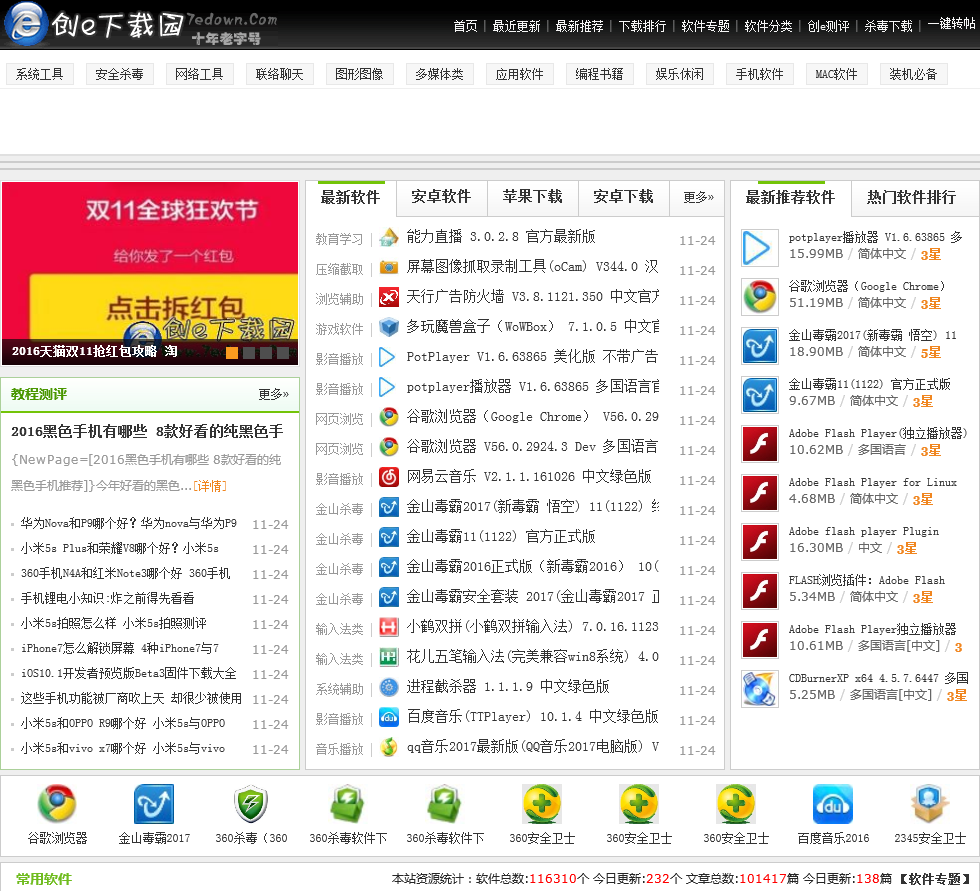This screenshot has width=980, height=891.
Task: Open 下载排行 in top navigation
Action: click(x=642, y=26)
